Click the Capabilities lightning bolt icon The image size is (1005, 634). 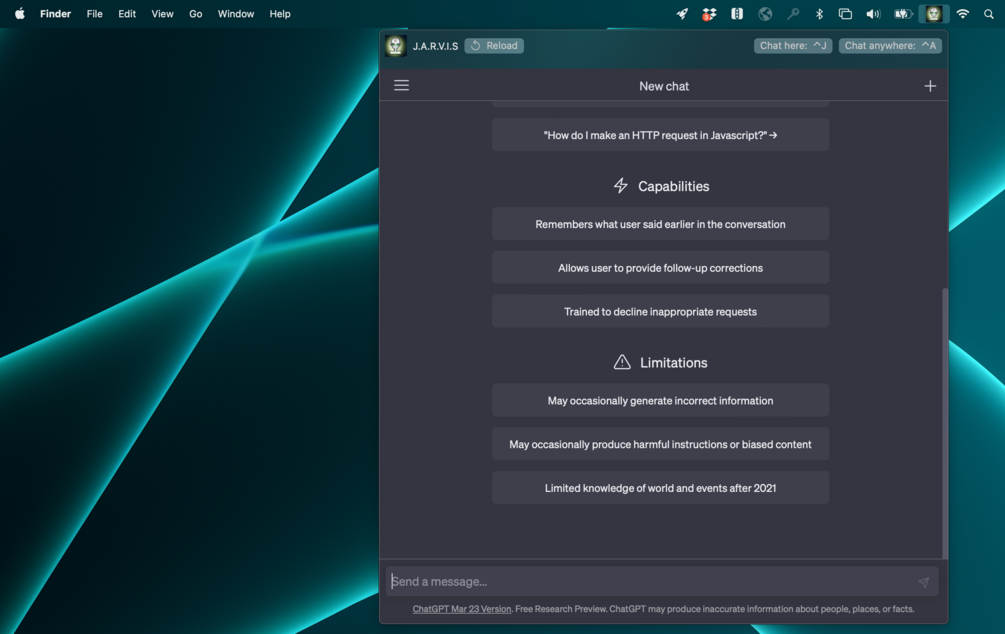pyautogui.click(x=620, y=186)
